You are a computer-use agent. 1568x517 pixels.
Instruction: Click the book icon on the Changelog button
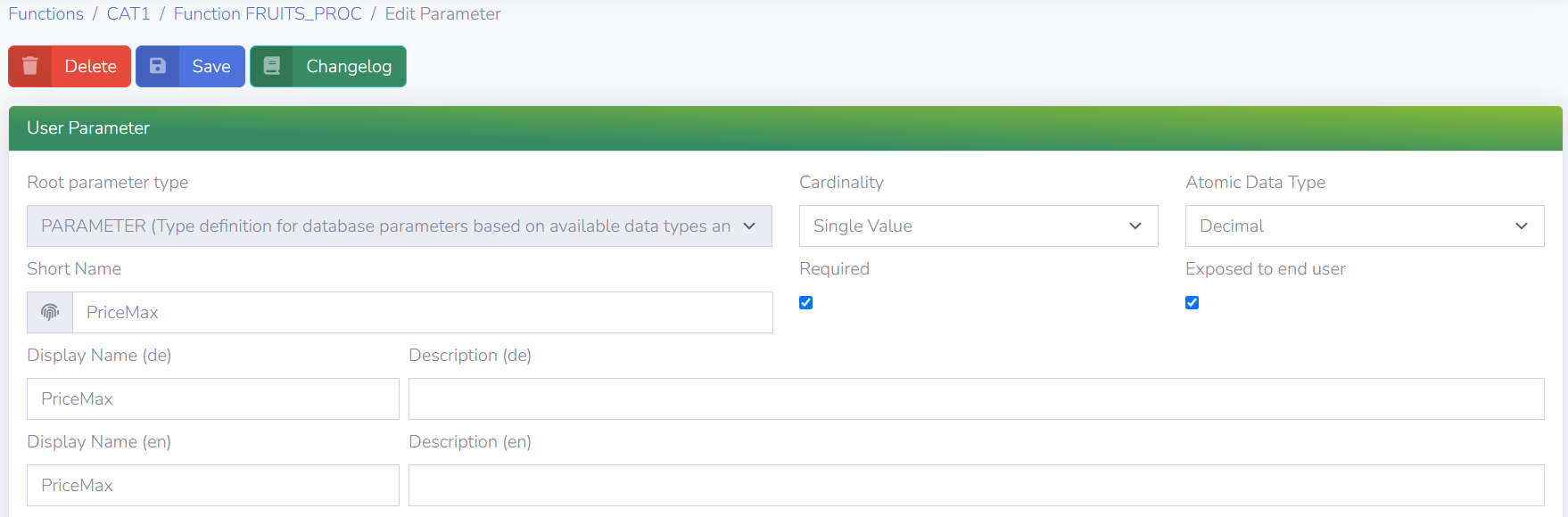(271, 66)
